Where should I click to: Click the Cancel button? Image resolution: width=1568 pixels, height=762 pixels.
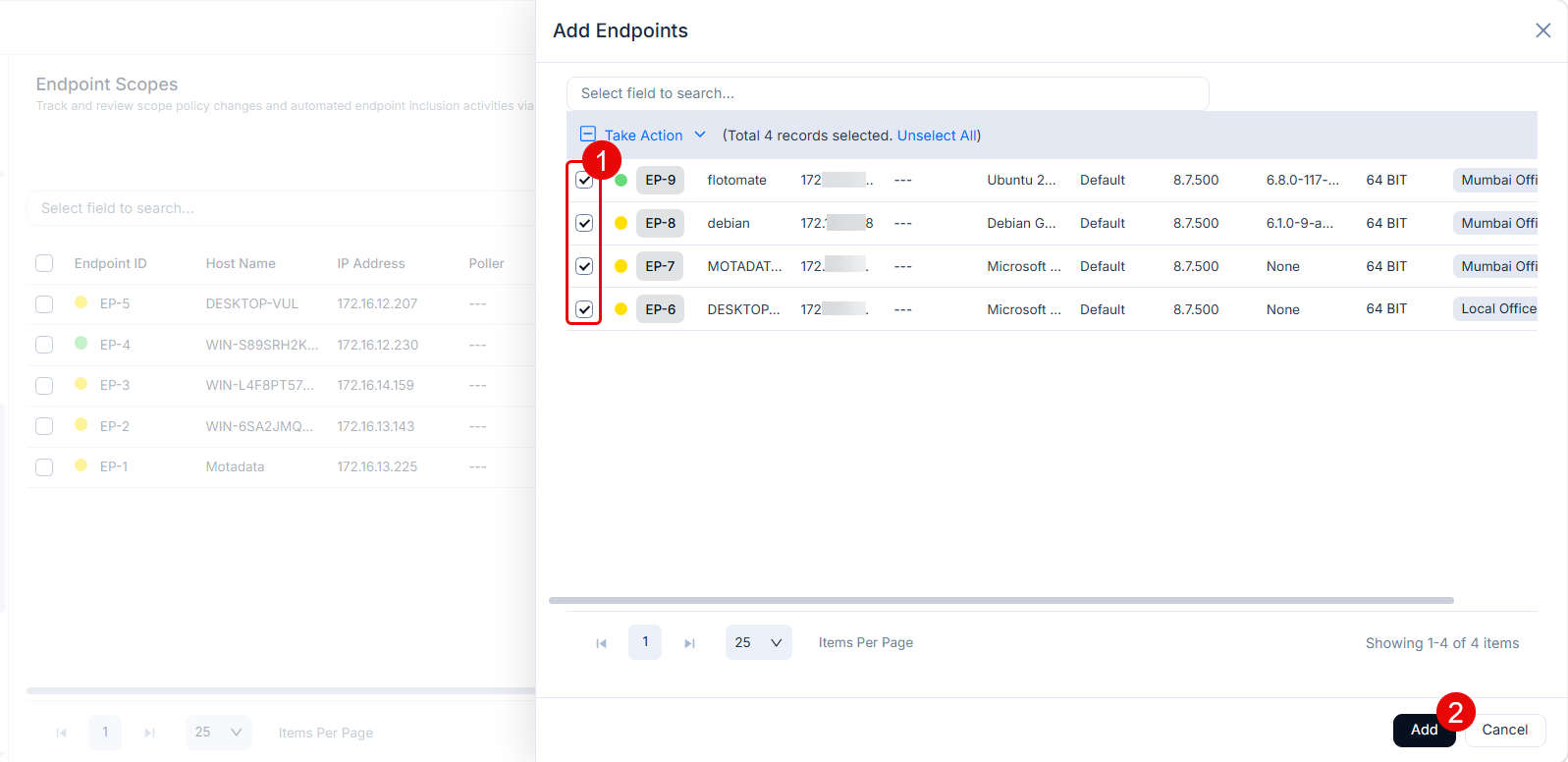coord(1505,730)
